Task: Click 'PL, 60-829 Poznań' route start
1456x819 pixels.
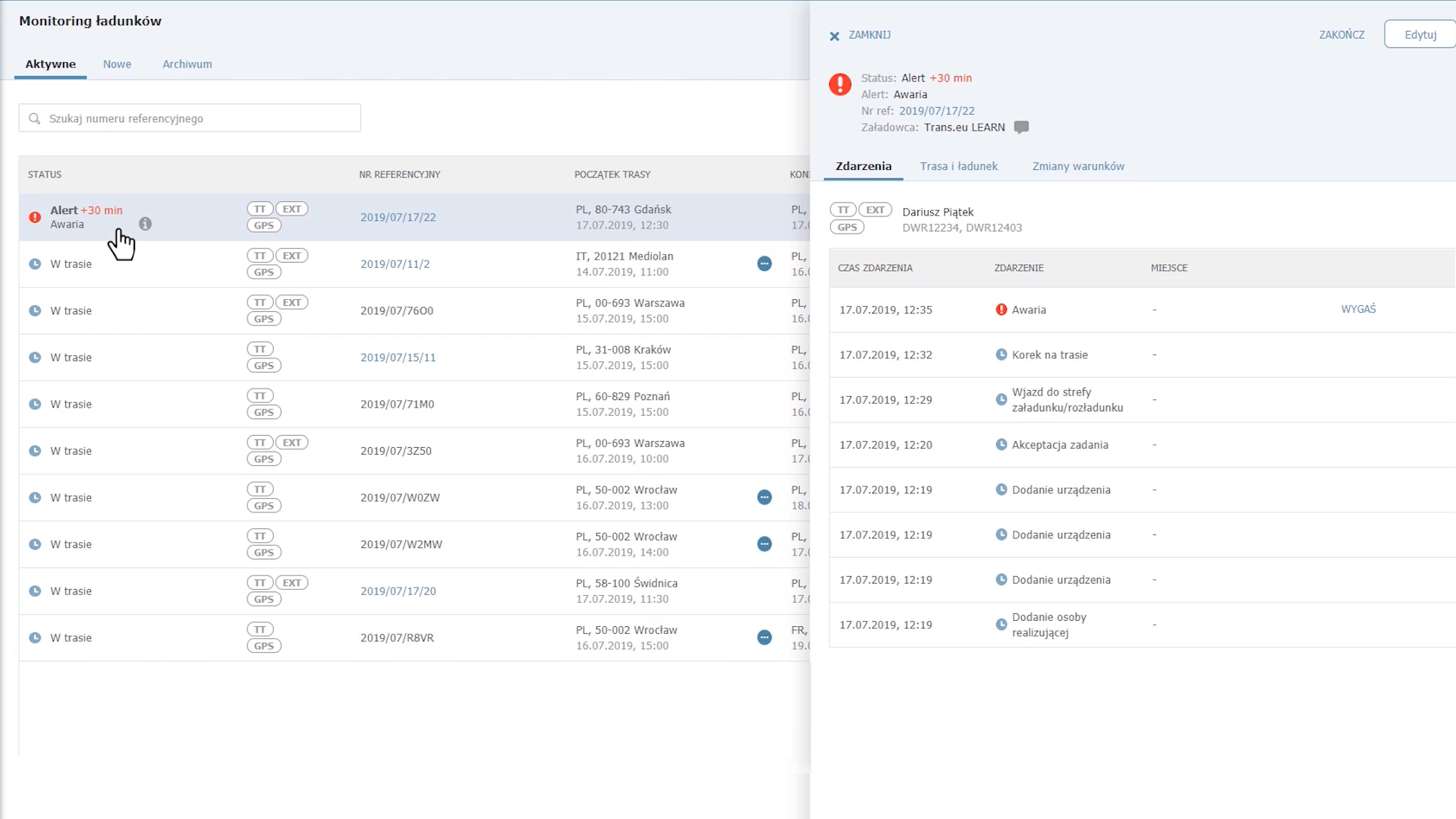Action: tap(623, 396)
